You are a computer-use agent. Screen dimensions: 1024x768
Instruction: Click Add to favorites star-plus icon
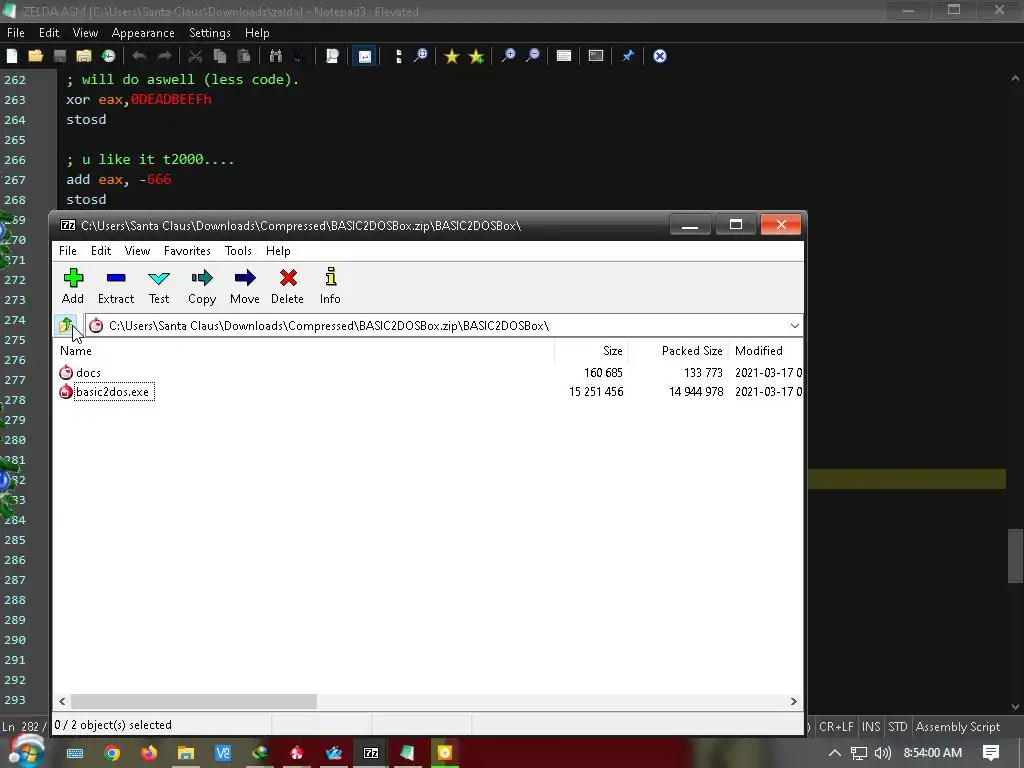point(476,56)
